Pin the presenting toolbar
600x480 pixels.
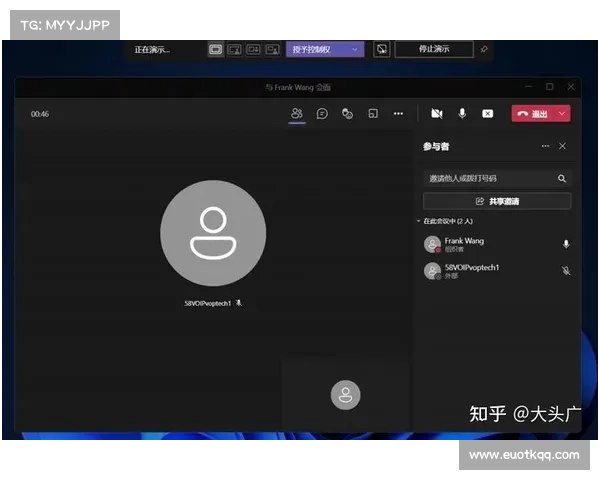[484, 49]
